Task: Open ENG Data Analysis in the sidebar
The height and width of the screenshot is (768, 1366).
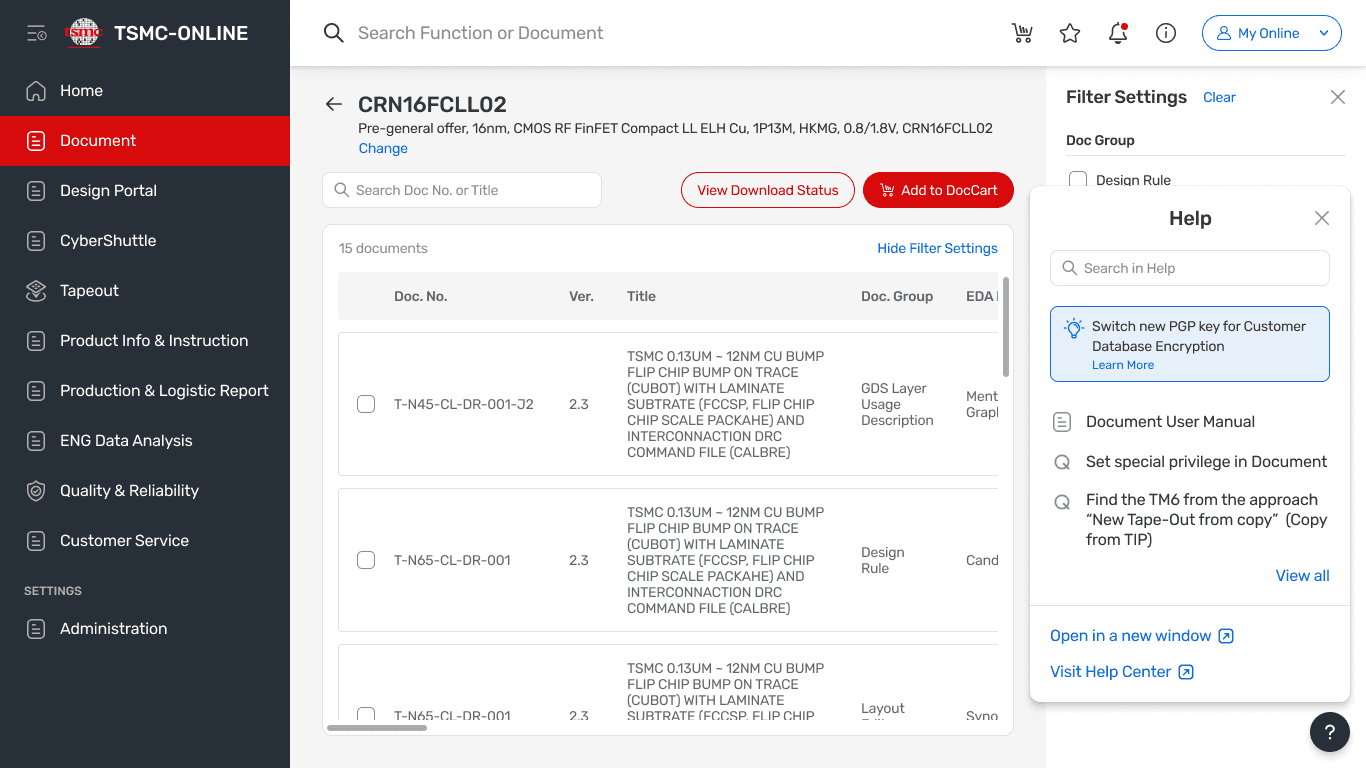Action: tap(145, 441)
